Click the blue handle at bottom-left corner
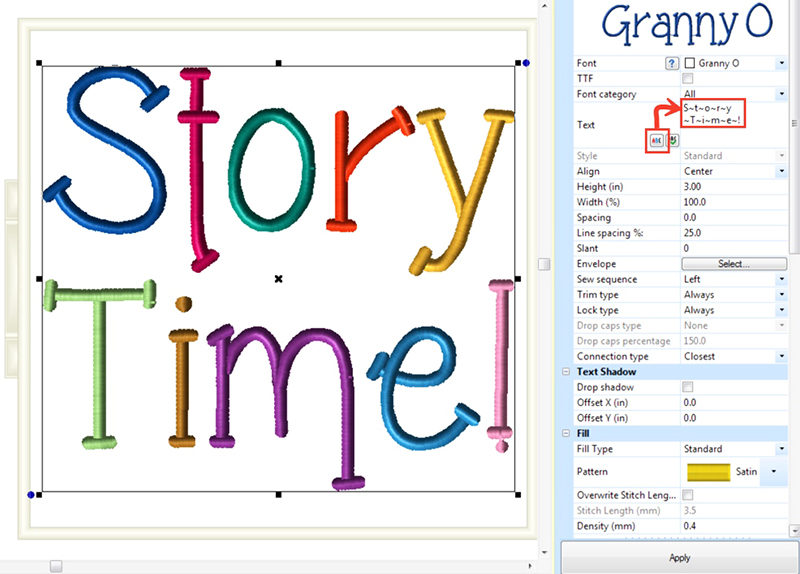This screenshot has height=574, width=800. (x=31, y=495)
